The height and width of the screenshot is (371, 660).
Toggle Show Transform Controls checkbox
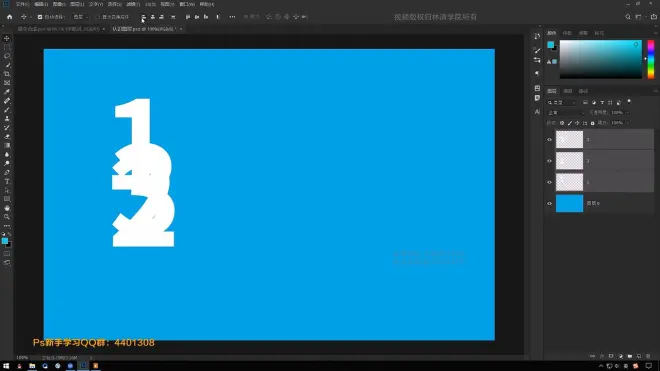coord(98,17)
